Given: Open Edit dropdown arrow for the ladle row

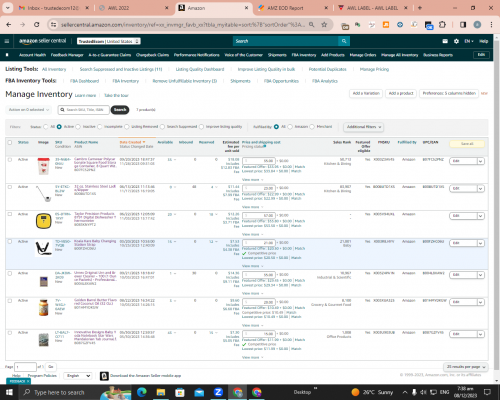Looking at the screenshot, I should coord(480,188).
